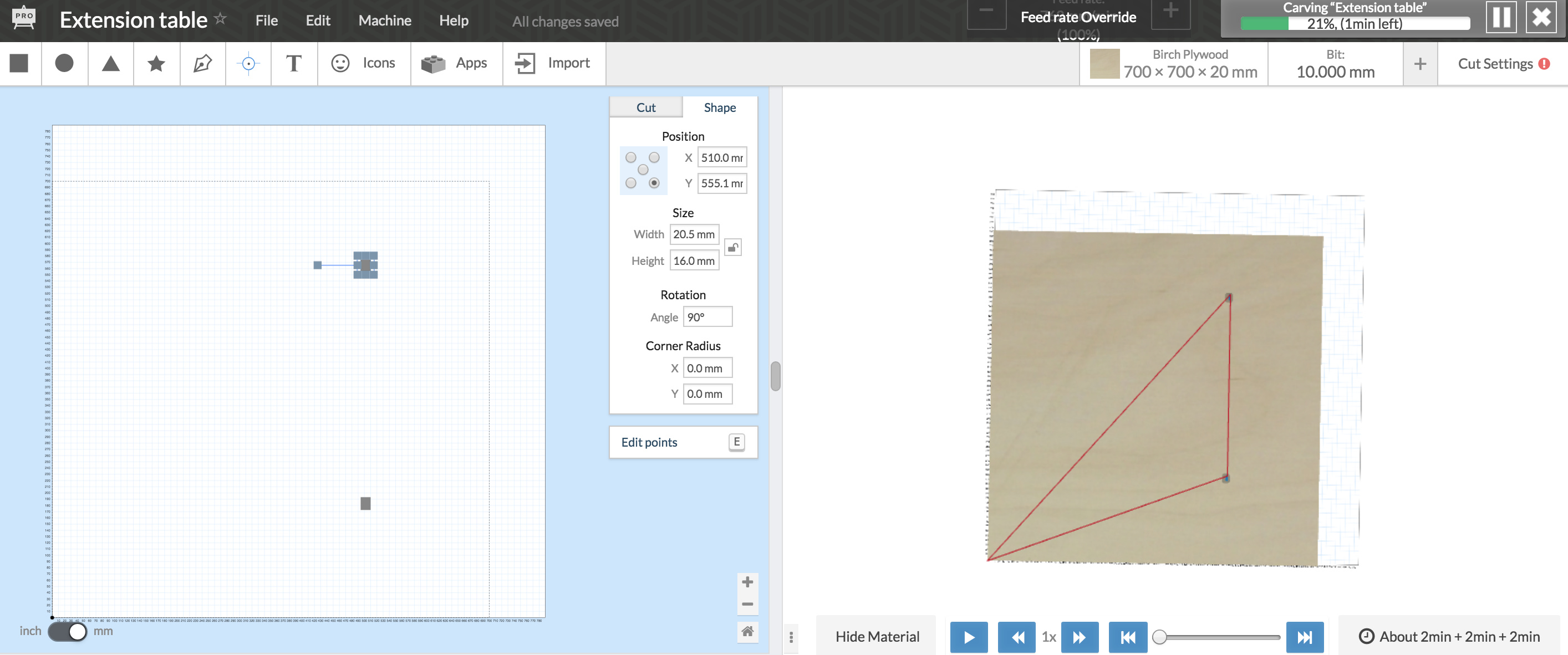Click the Hide Material button
The width and height of the screenshot is (1568, 655).
click(877, 636)
